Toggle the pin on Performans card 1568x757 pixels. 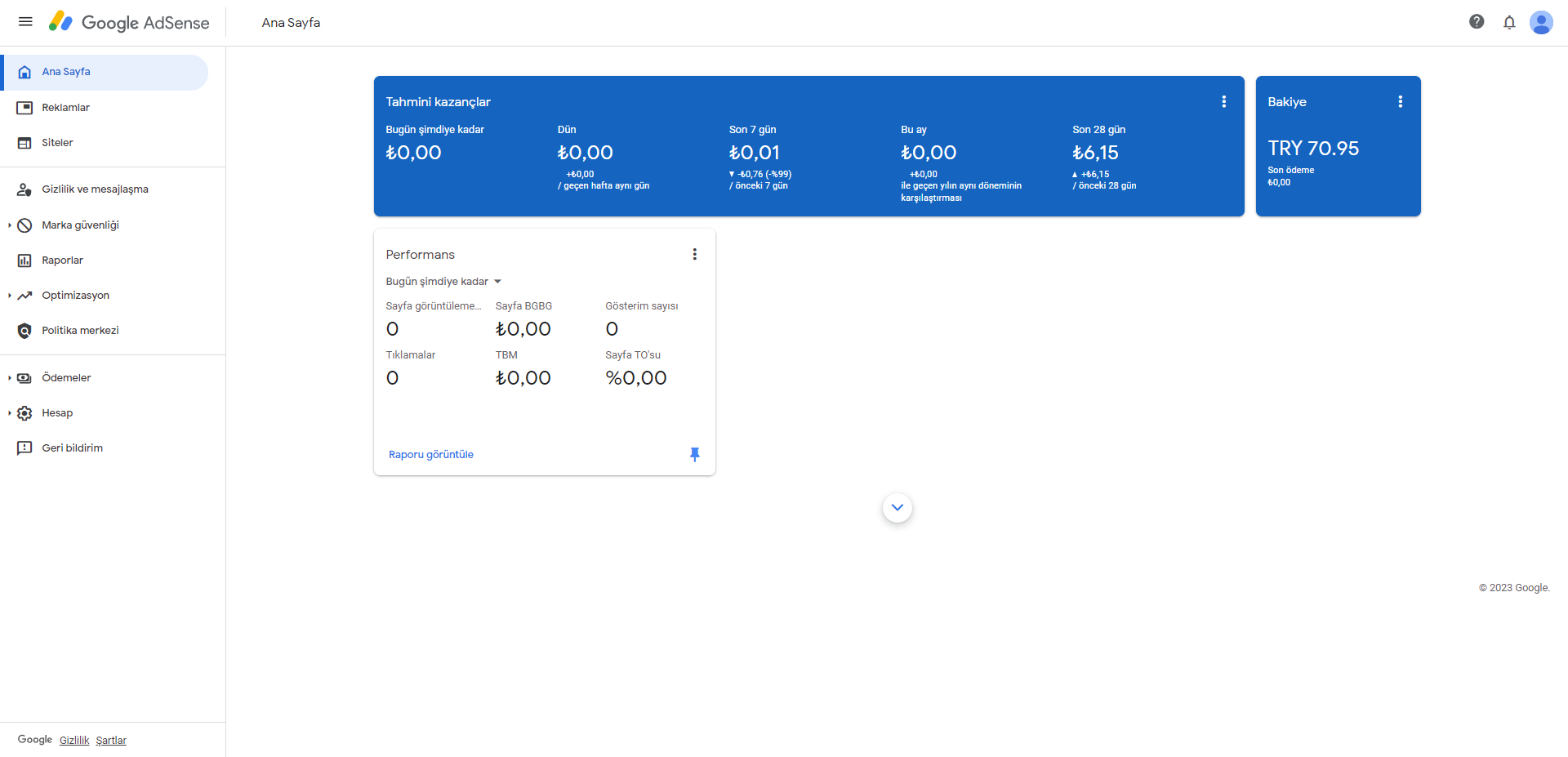(694, 454)
